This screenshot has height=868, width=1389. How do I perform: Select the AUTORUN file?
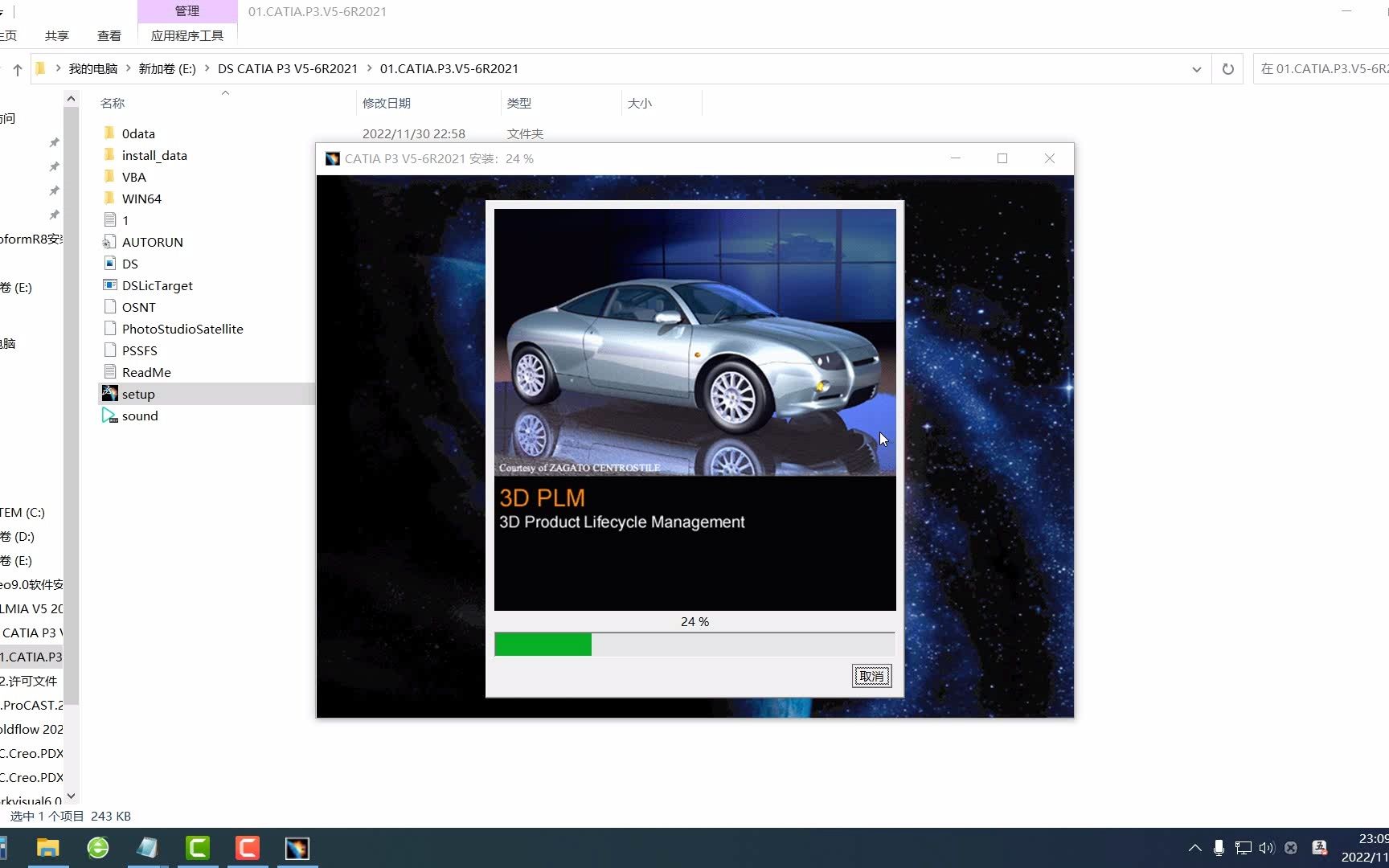152,242
